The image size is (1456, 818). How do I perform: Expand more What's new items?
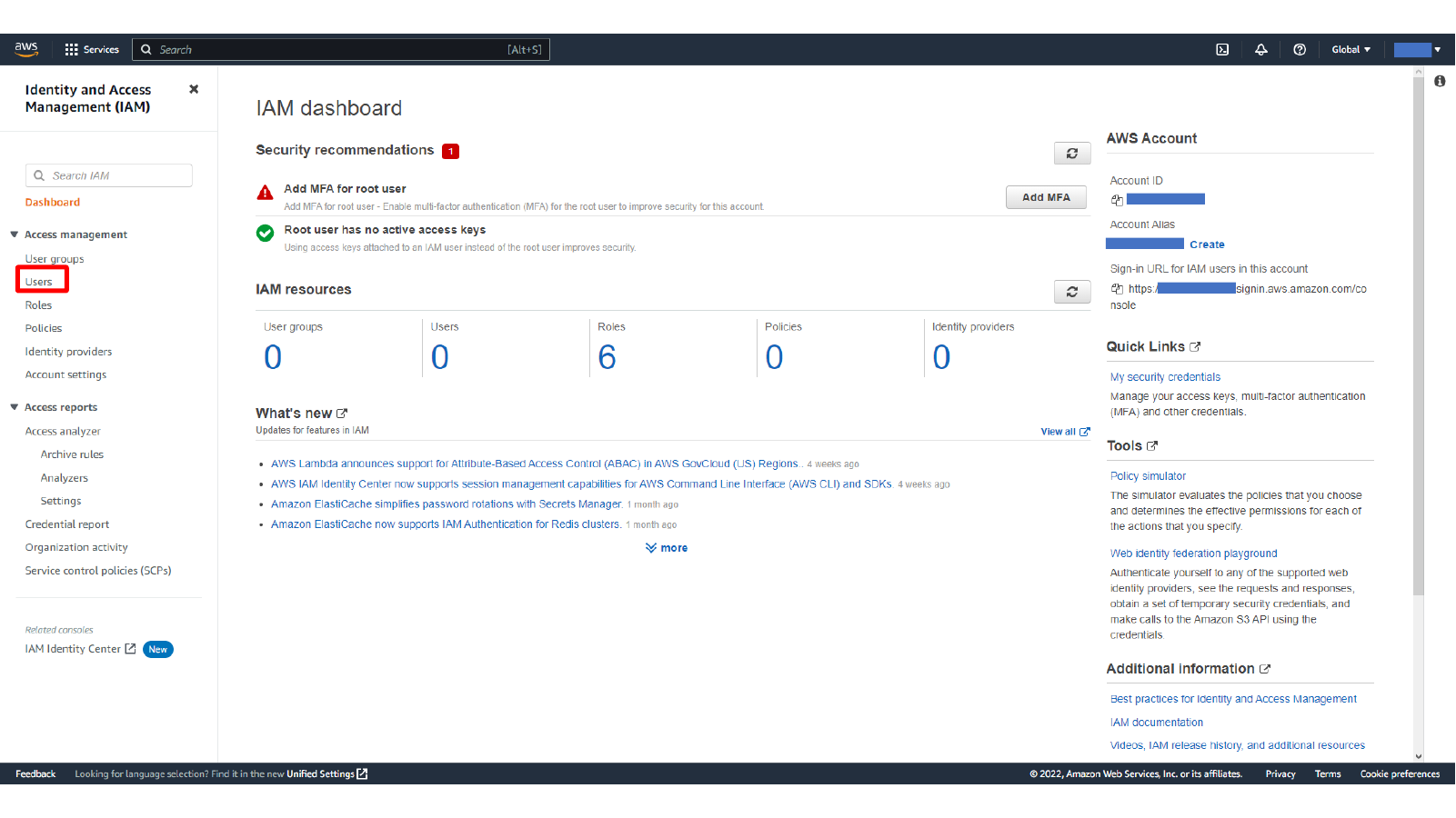point(667,548)
